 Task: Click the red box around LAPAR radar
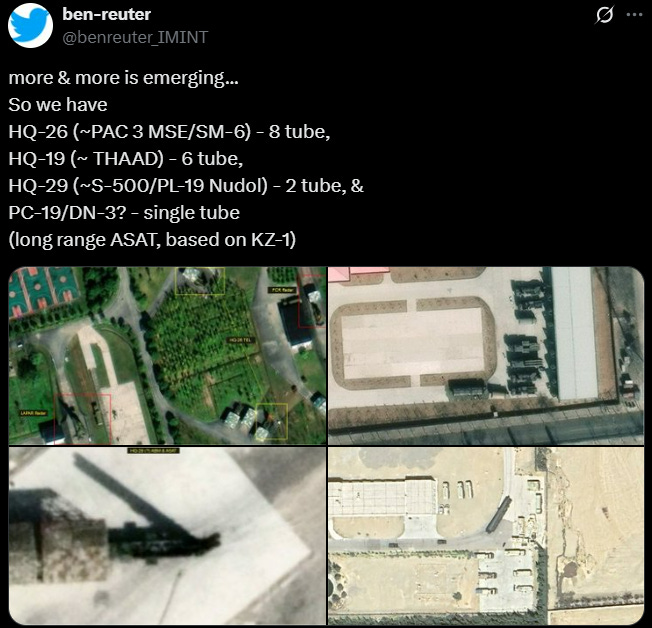point(82,418)
